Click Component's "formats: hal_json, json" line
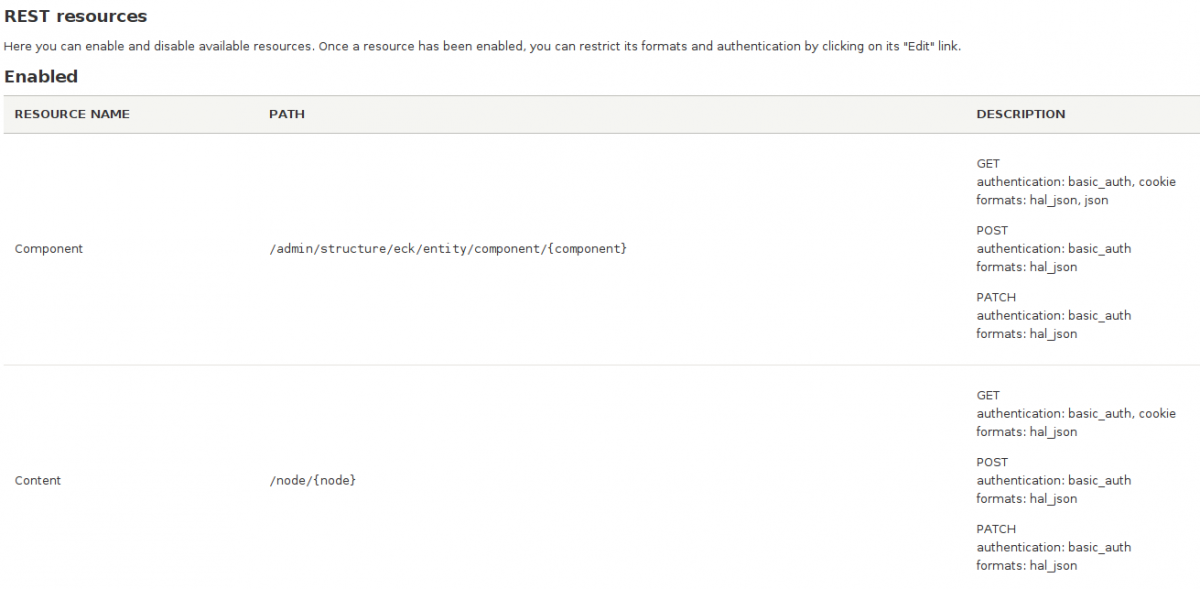1200x589 pixels. tap(1042, 200)
